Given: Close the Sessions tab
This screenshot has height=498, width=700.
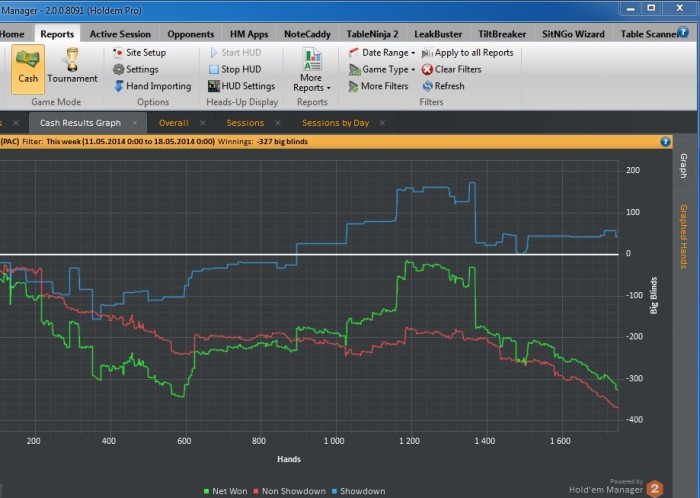Looking at the screenshot, I should [x=278, y=123].
